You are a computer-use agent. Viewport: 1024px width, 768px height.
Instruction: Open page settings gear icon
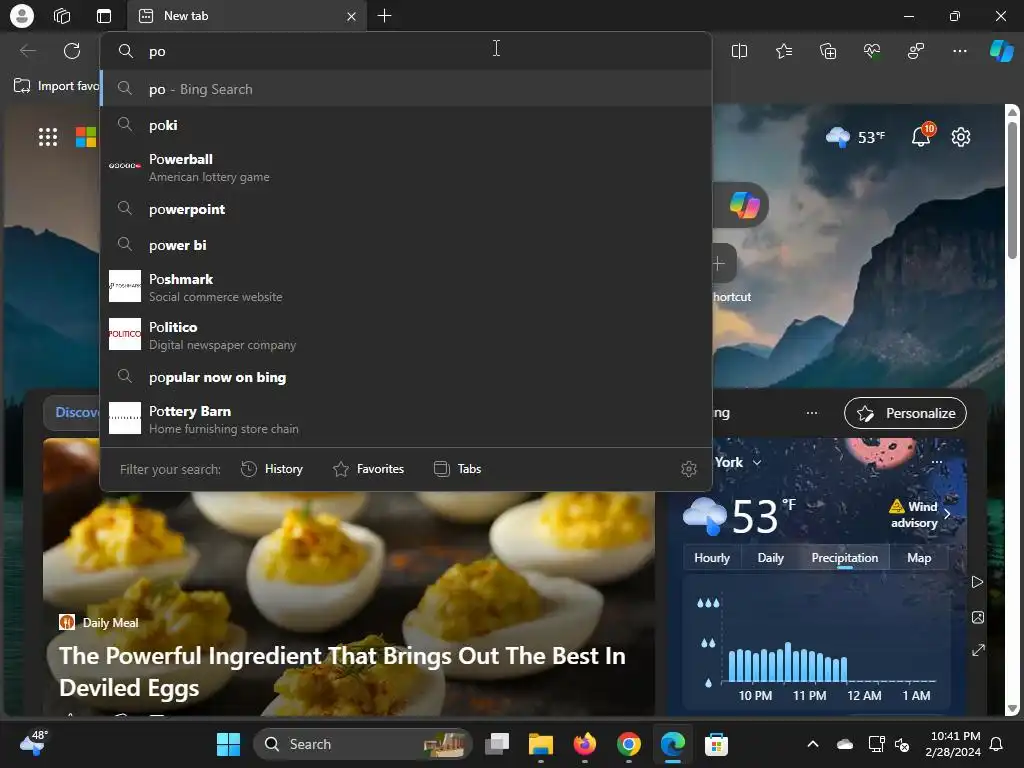point(961,137)
